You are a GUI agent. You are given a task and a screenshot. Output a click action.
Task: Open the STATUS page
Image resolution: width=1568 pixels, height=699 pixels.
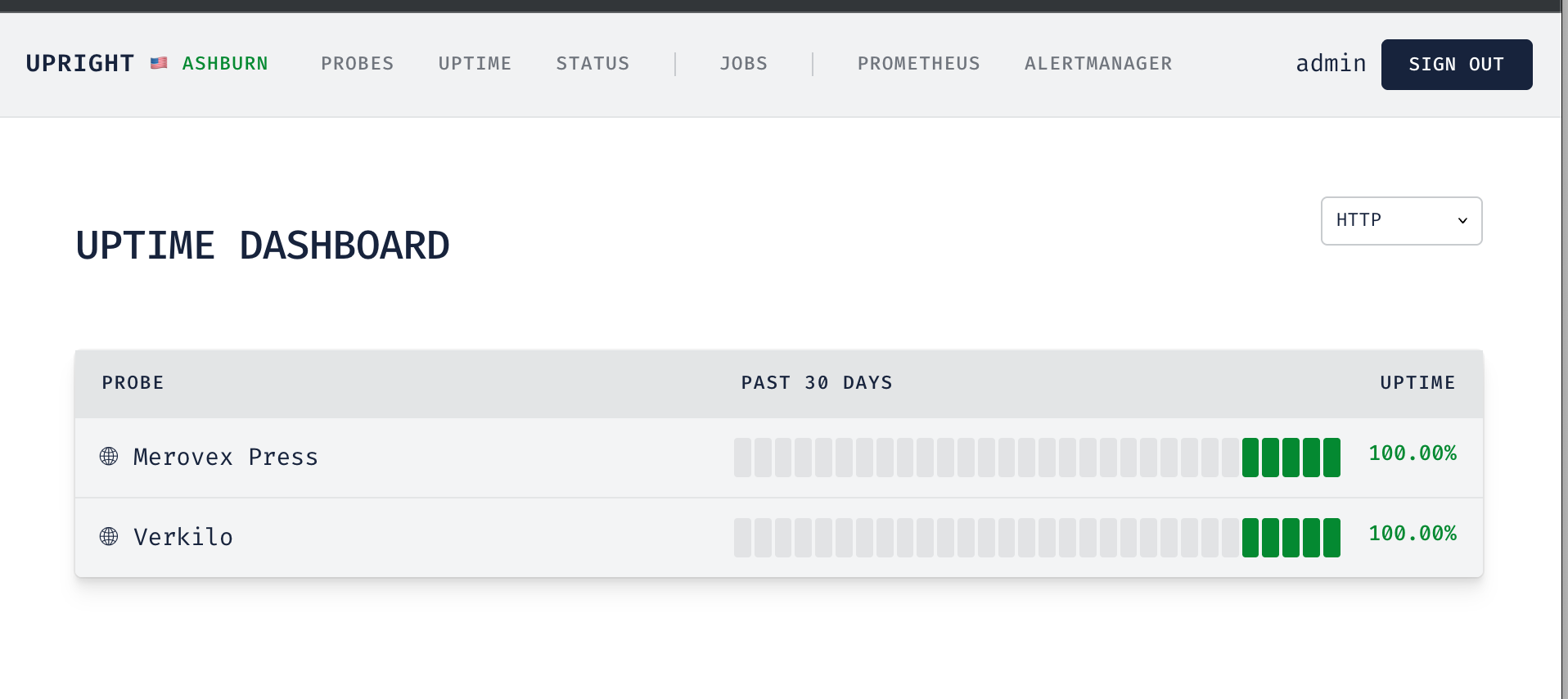point(593,63)
